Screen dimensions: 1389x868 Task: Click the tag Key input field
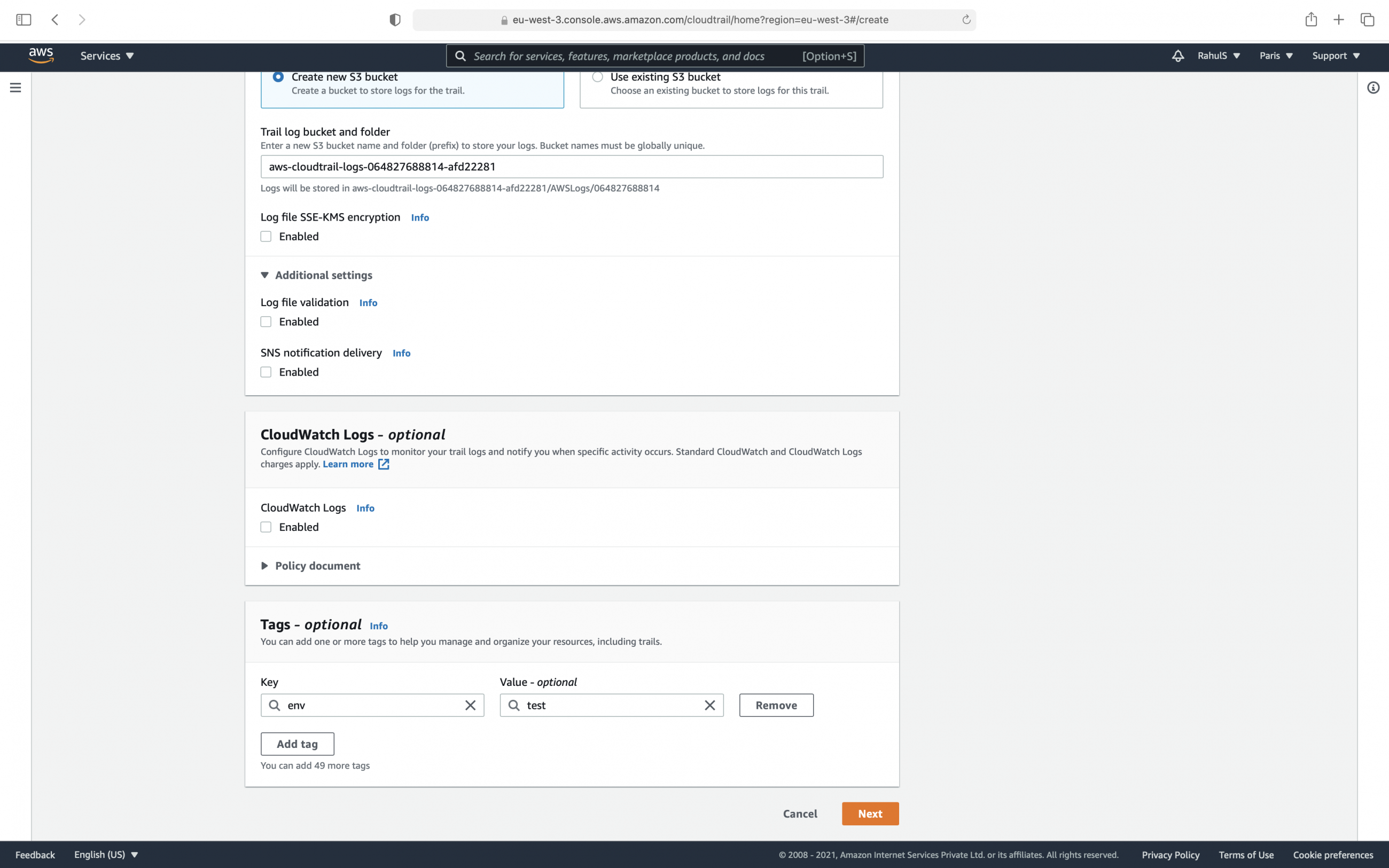click(x=372, y=705)
